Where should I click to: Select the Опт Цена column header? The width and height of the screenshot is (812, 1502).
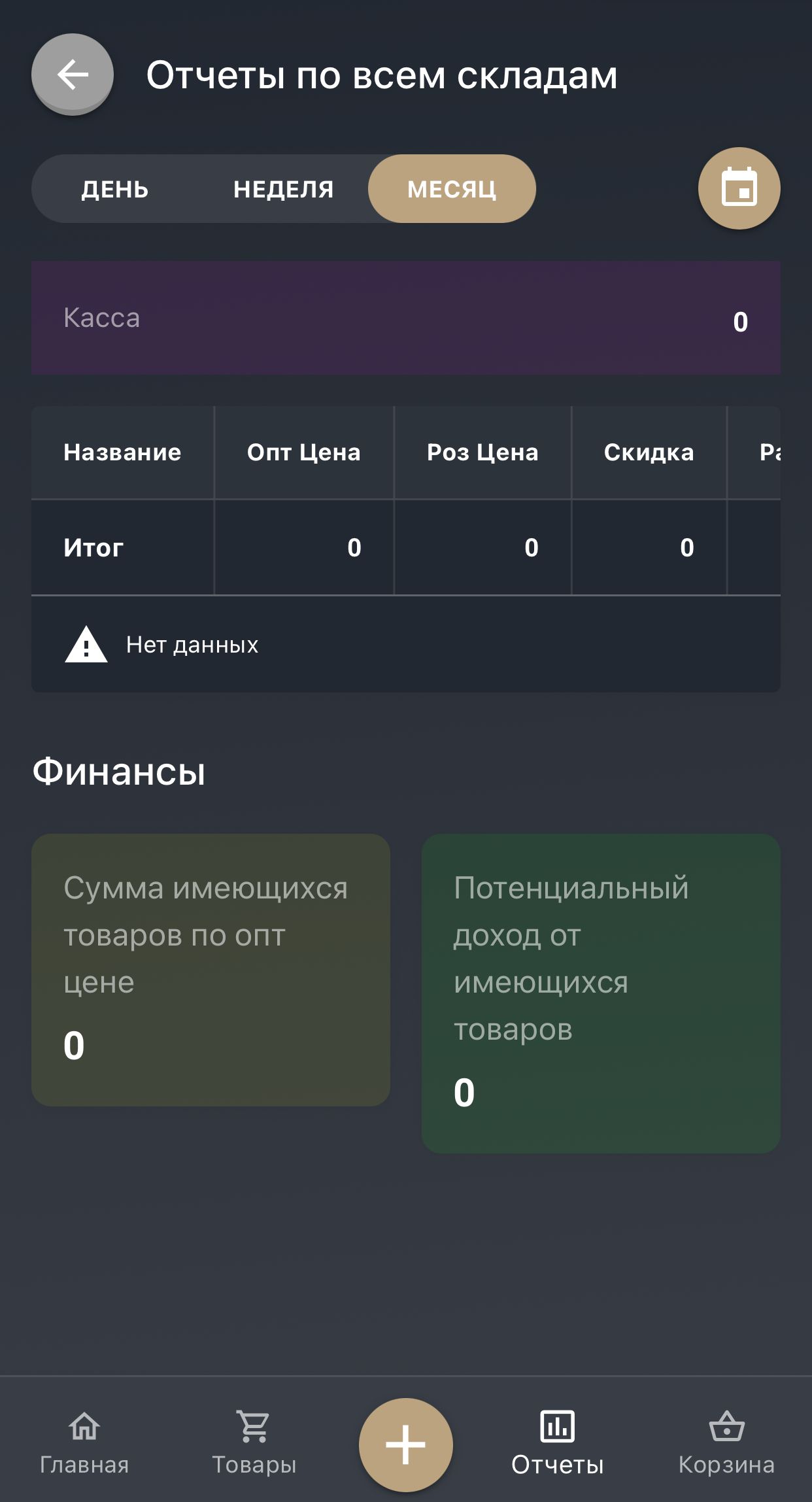pos(303,452)
